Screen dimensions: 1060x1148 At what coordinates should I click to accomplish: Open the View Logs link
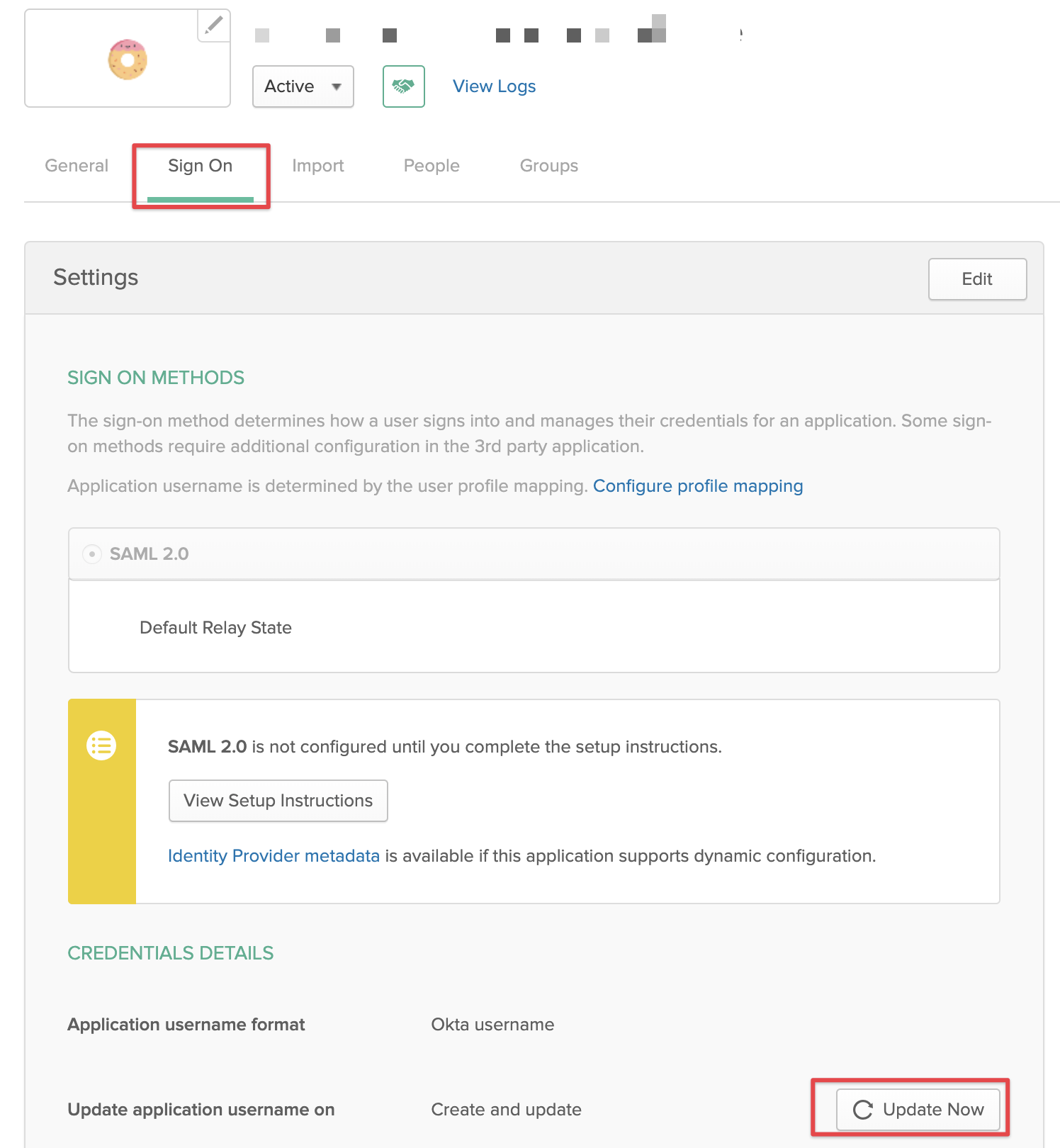(494, 86)
